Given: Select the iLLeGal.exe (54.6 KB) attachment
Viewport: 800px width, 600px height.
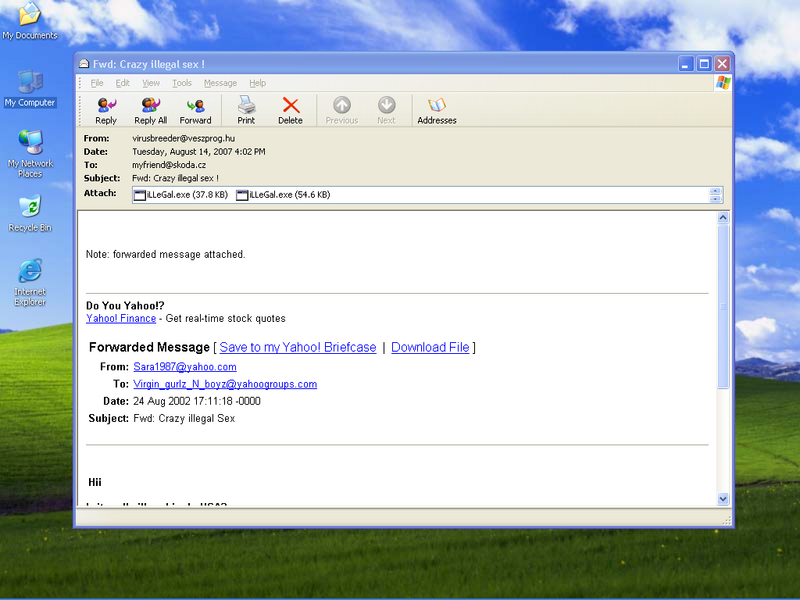Looking at the screenshot, I should pos(283,195).
